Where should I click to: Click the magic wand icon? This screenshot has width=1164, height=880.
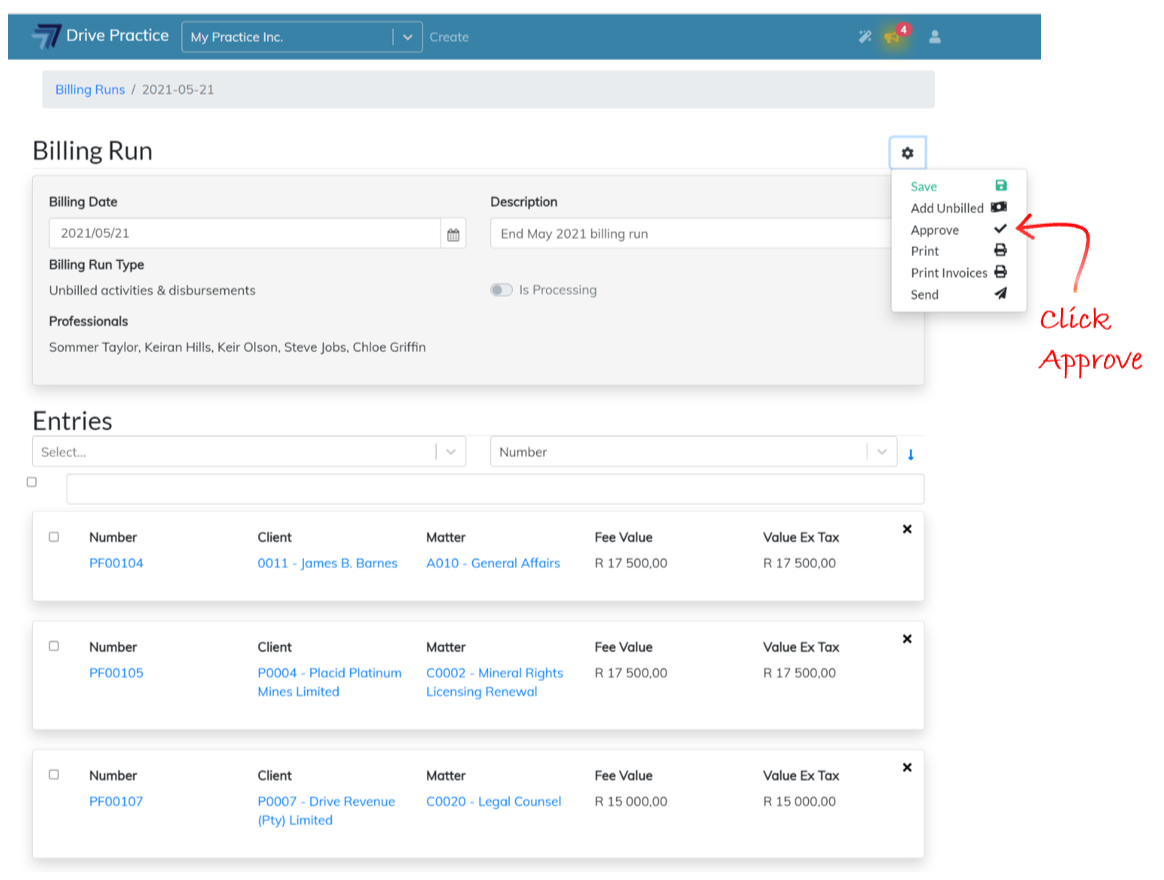coord(865,37)
